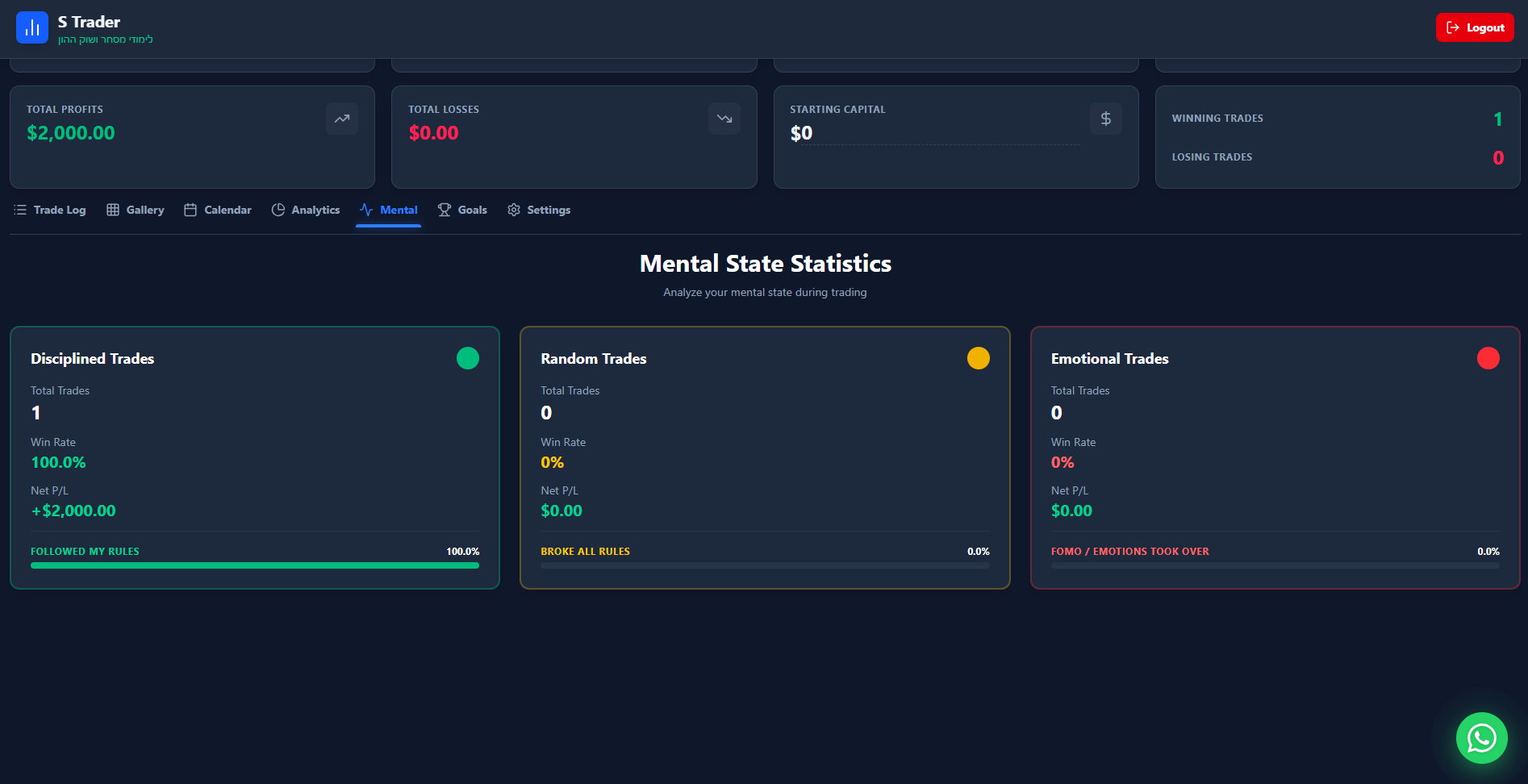Click the trending-up icon in Total Profits card
1528x784 pixels.
342,119
